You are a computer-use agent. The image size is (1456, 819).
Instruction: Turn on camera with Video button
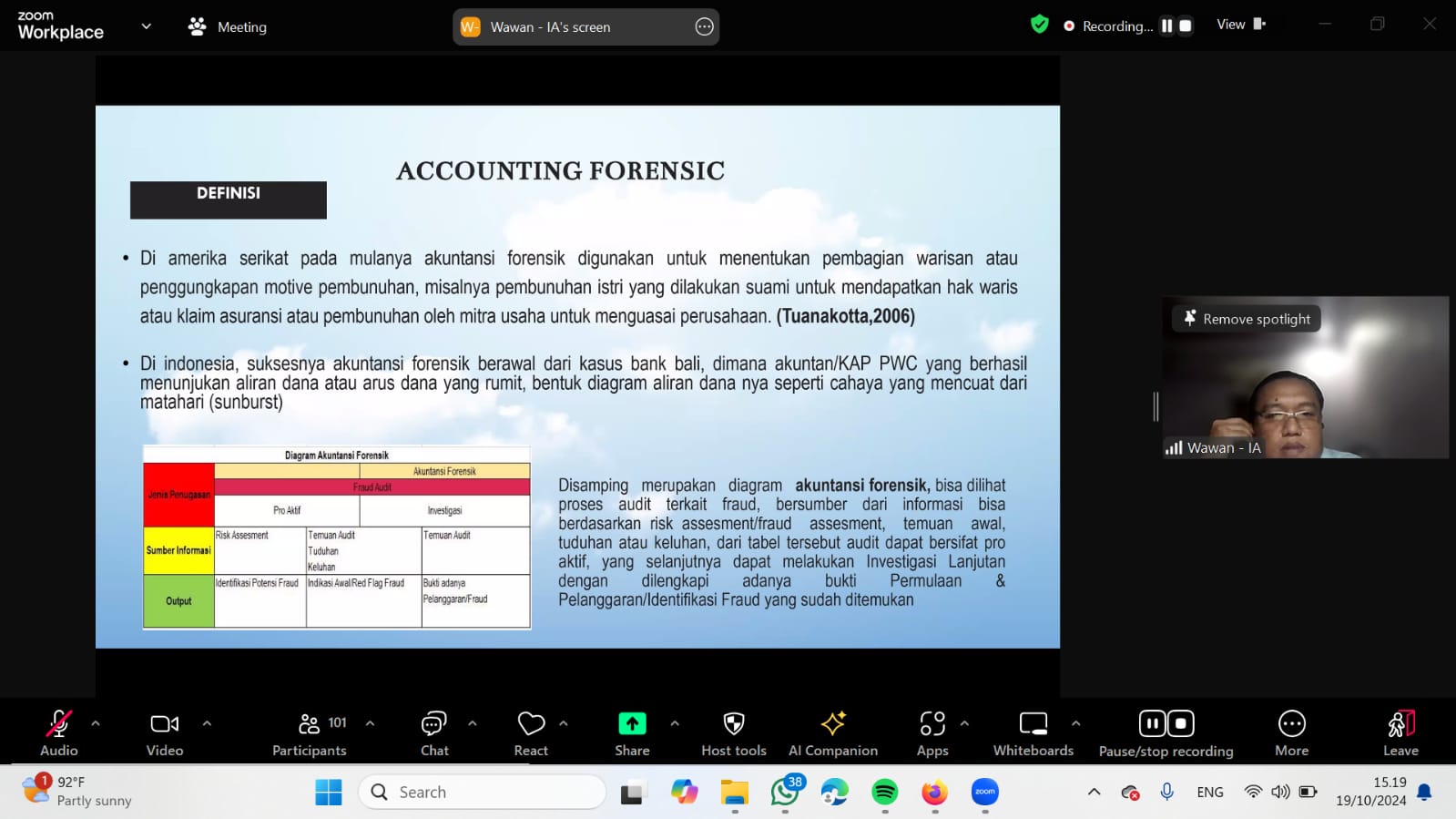pyautogui.click(x=165, y=733)
